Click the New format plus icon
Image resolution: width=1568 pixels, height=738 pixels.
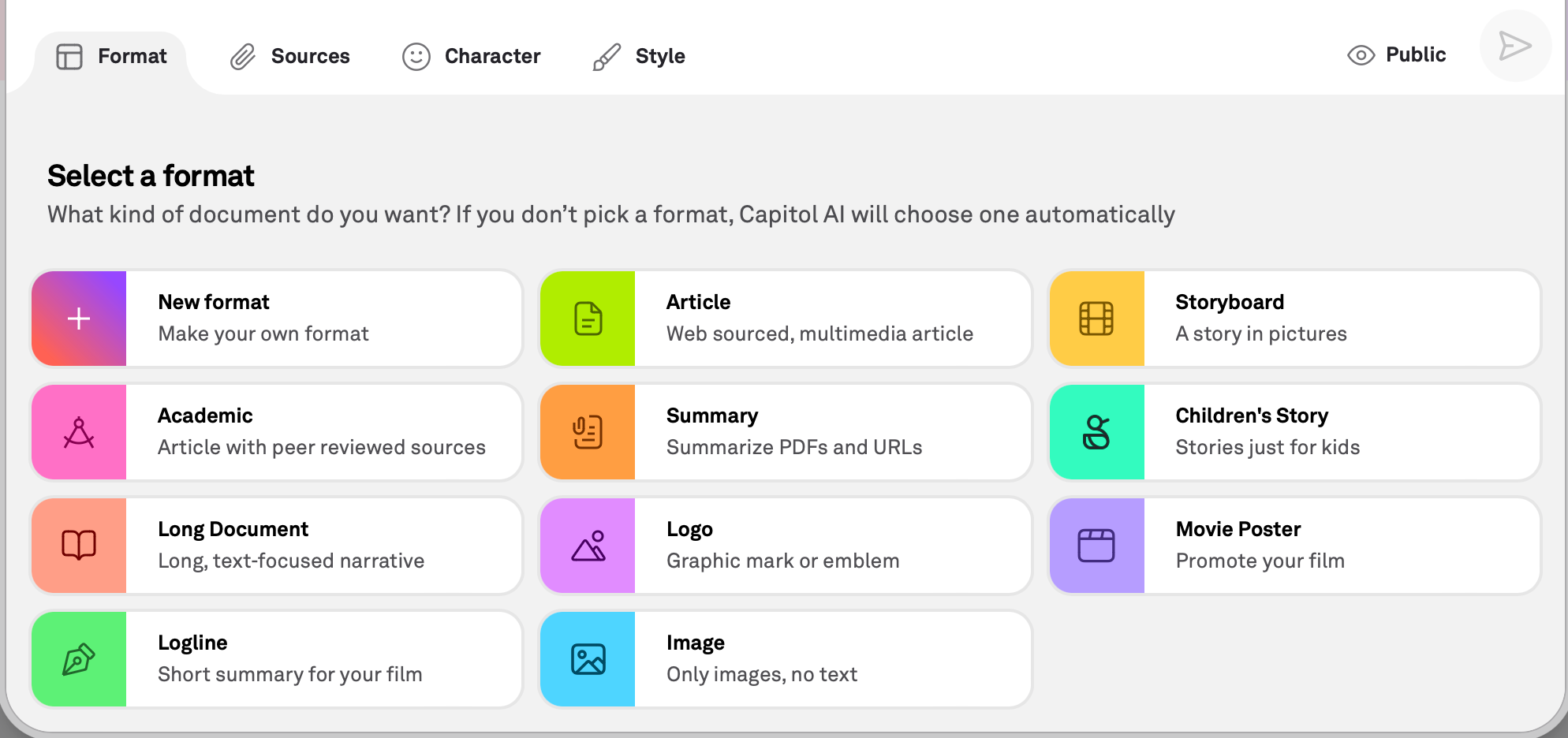[x=79, y=319]
